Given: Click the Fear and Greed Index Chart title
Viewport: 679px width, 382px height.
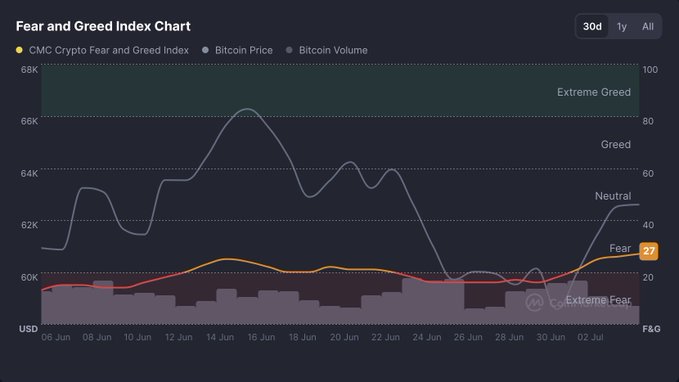Looking at the screenshot, I should pyautogui.click(x=103, y=26).
